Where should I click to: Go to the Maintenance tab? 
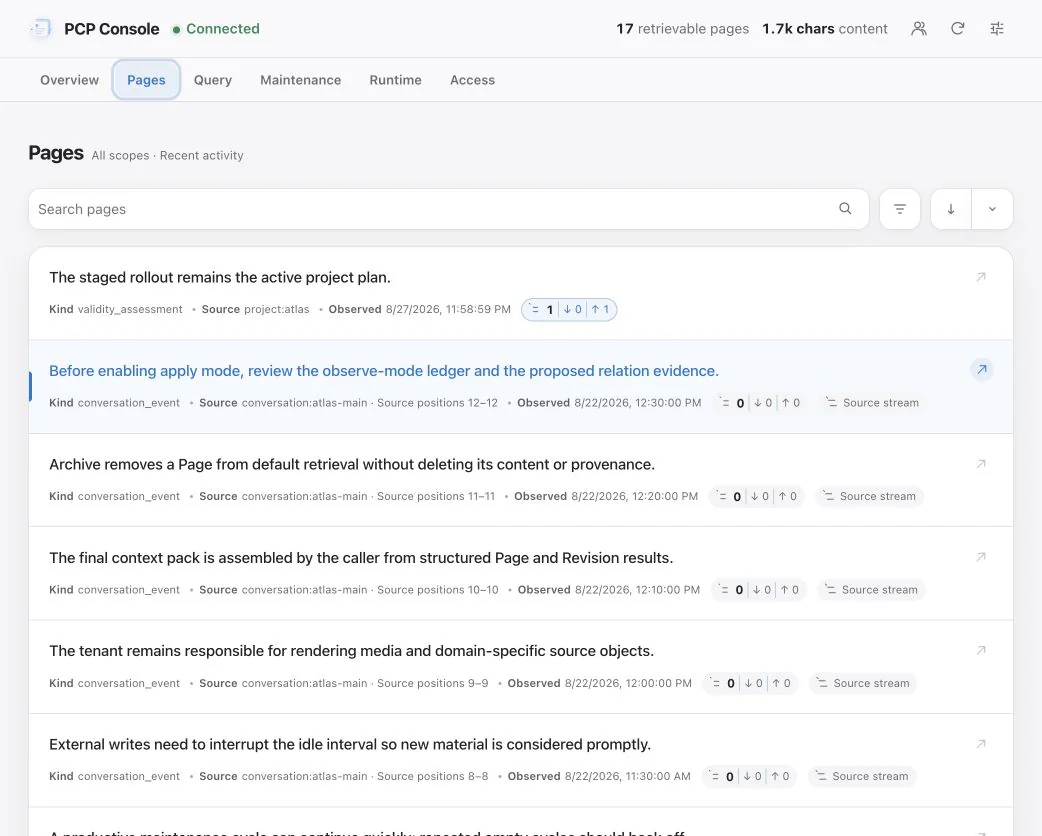(300, 80)
